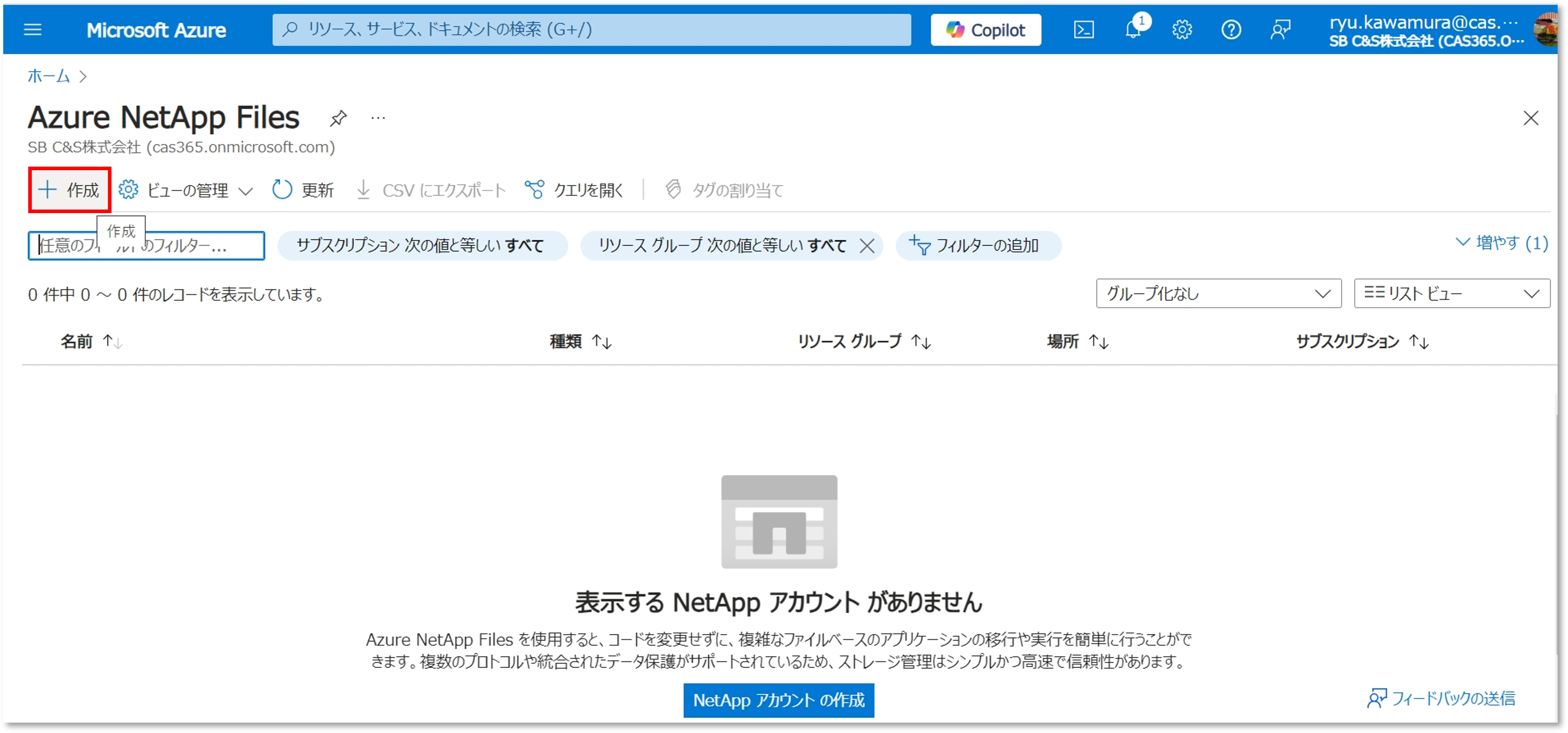1568x733 pixels.
Task: Close the Azure NetApp Files blade
Action: 1530,118
